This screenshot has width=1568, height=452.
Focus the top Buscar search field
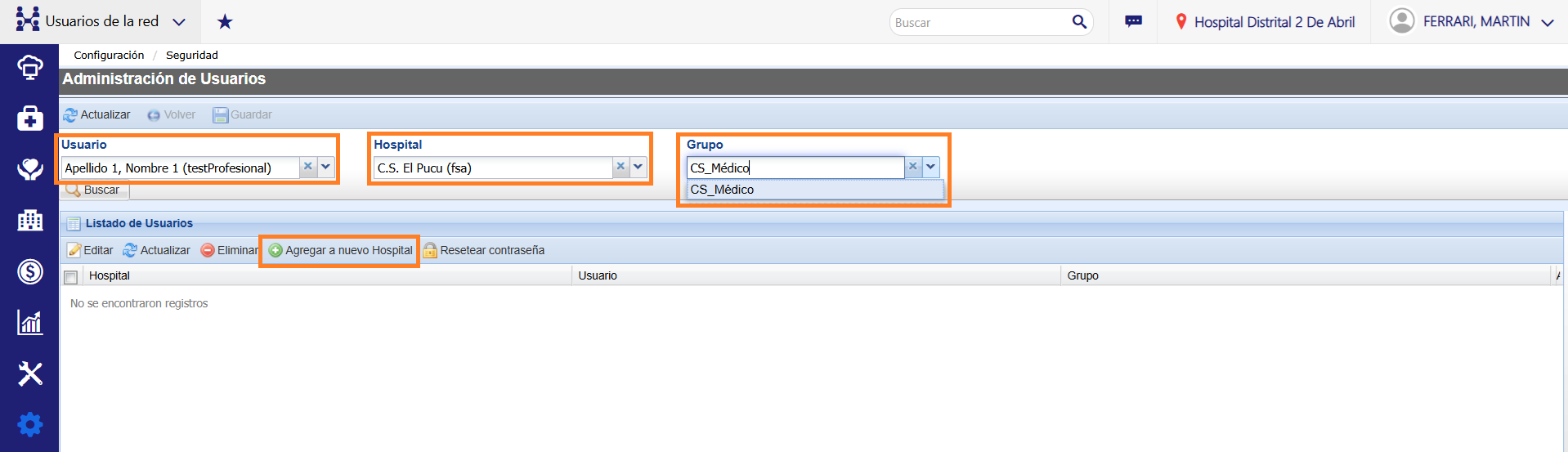[980, 23]
